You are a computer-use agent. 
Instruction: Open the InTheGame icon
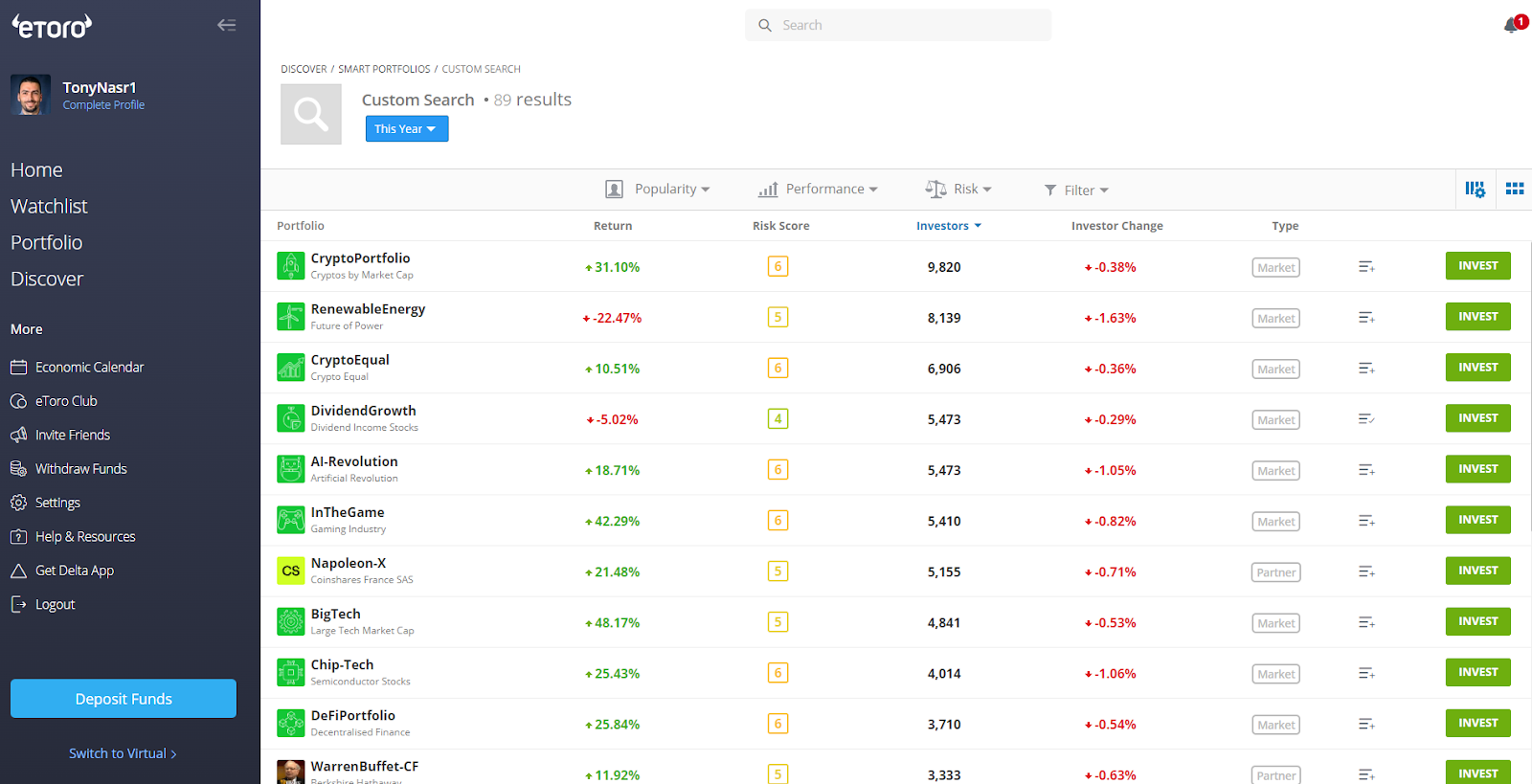tap(290, 520)
